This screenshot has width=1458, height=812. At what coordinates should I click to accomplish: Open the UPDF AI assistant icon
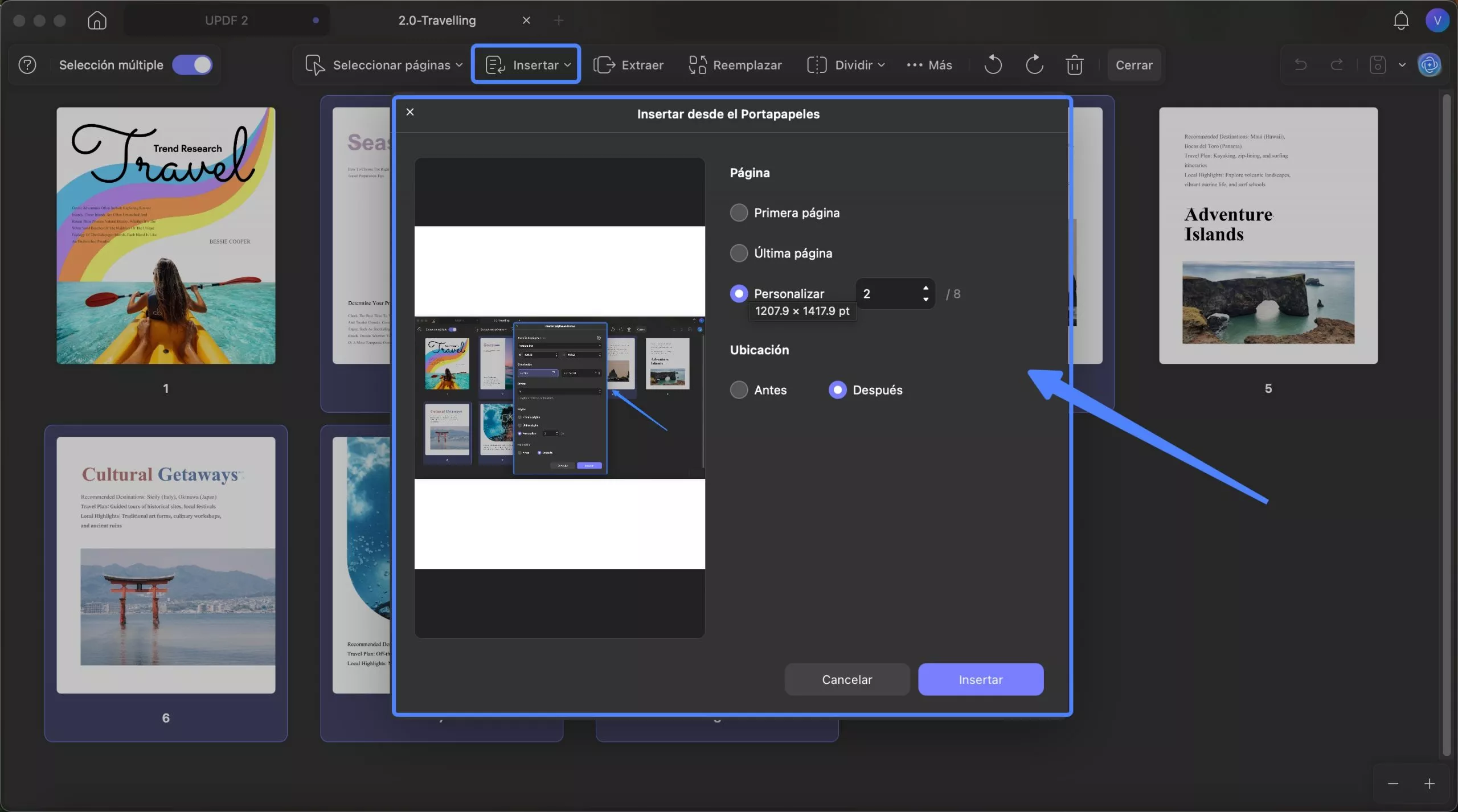click(1430, 65)
